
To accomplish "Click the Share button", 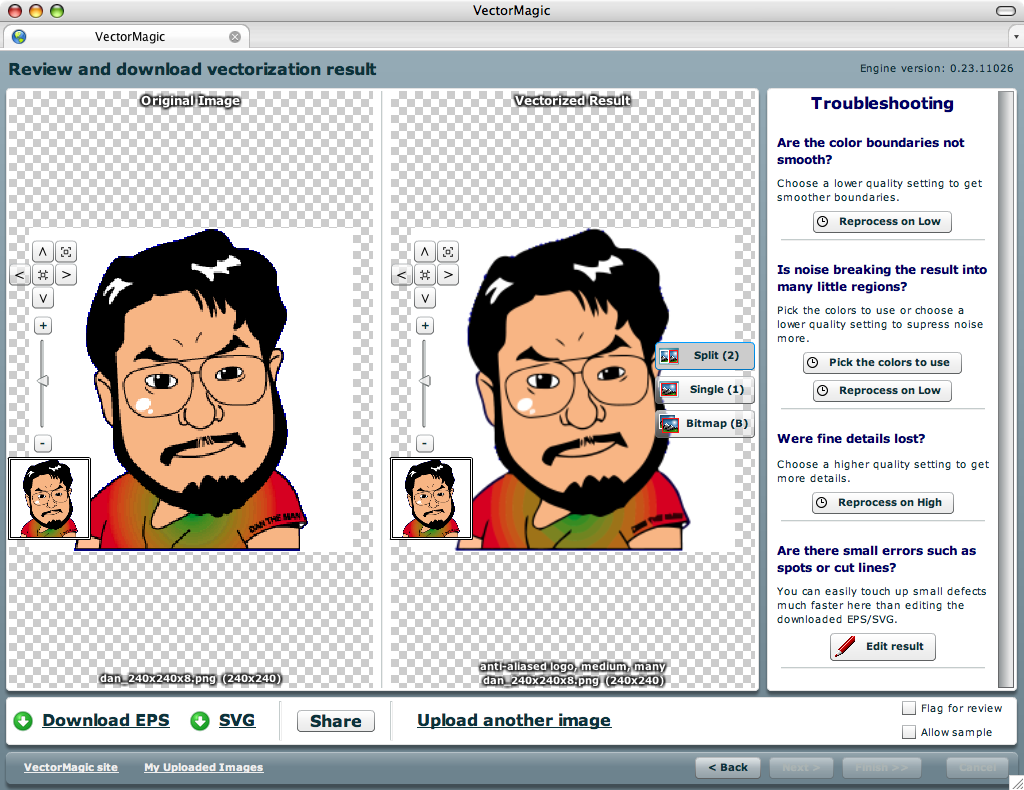I will (x=335, y=720).
